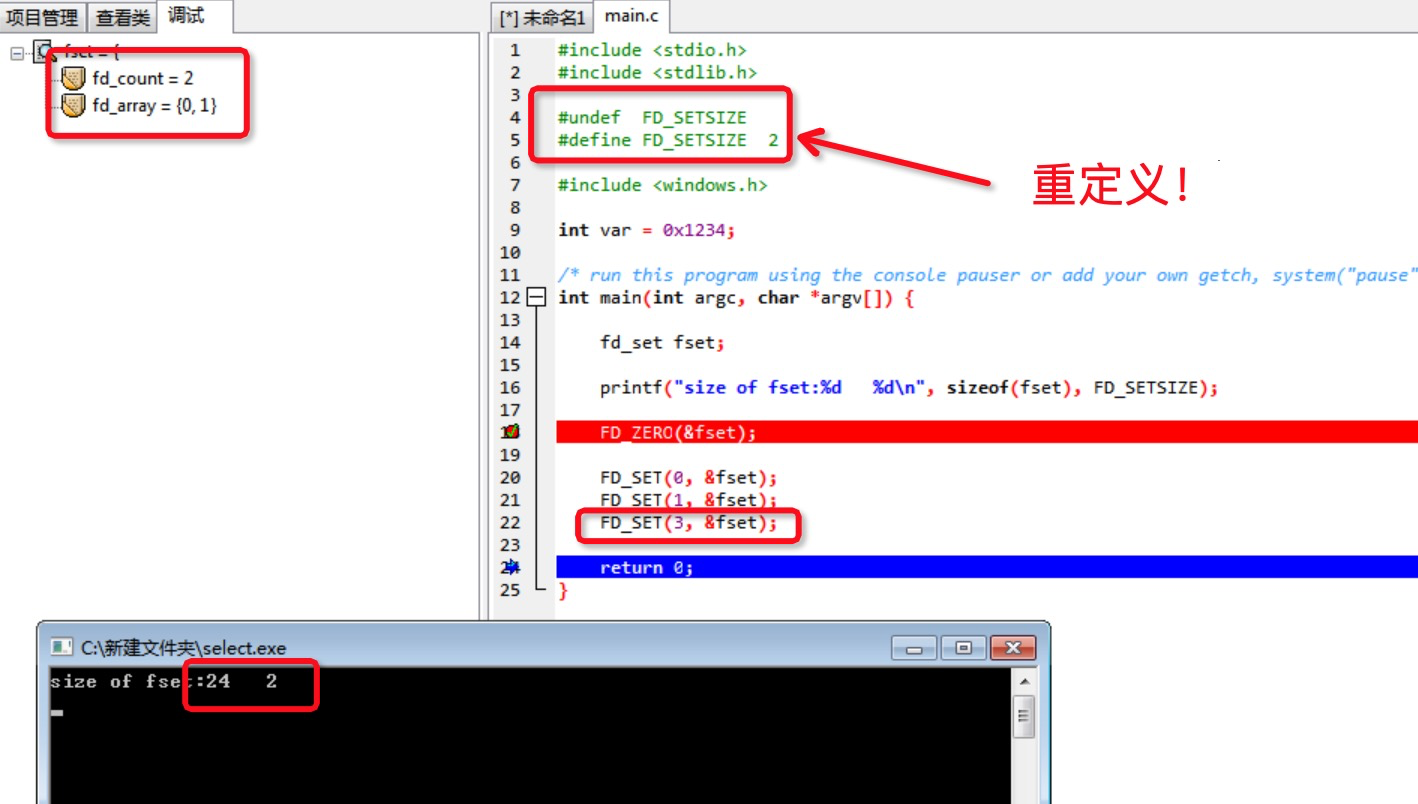This screenshot has width=1418, height=804.
Task: Click the console scrollbar up arrow
Action: pyautogui.click(x=1023, y=681)
